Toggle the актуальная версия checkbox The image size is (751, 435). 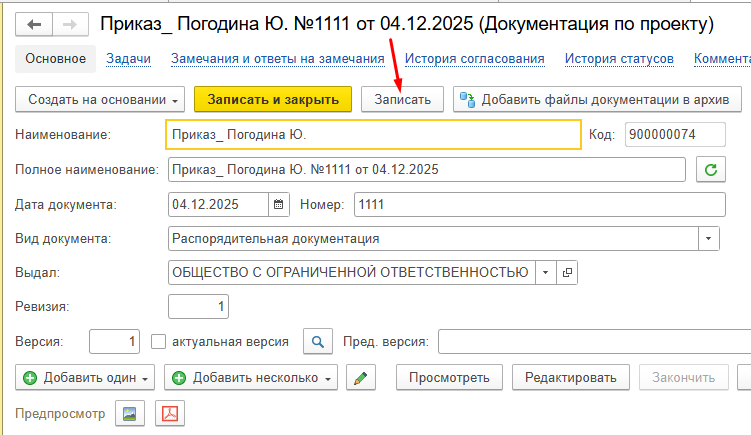pos(158,341)
